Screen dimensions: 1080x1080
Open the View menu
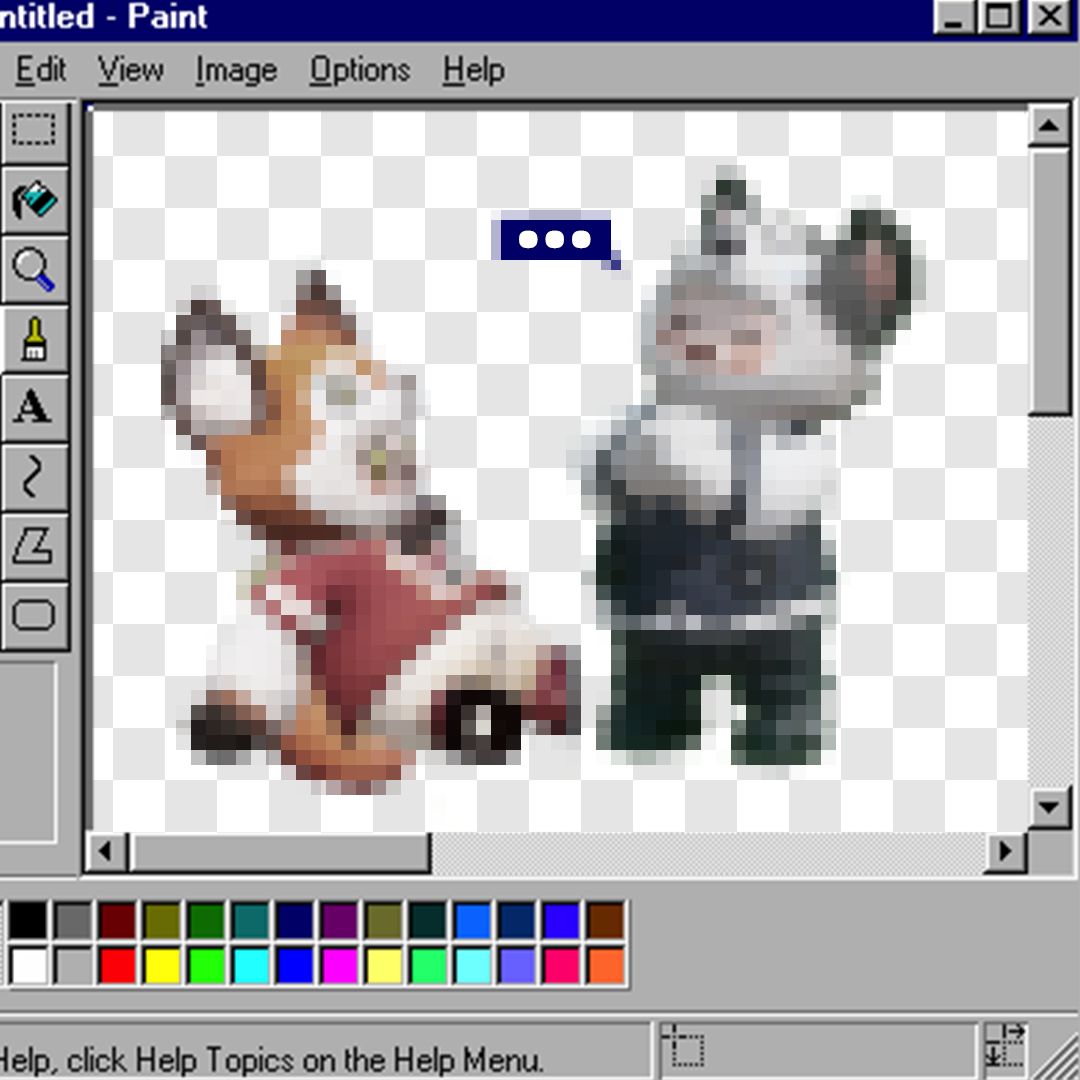click(x=131, y=71)
